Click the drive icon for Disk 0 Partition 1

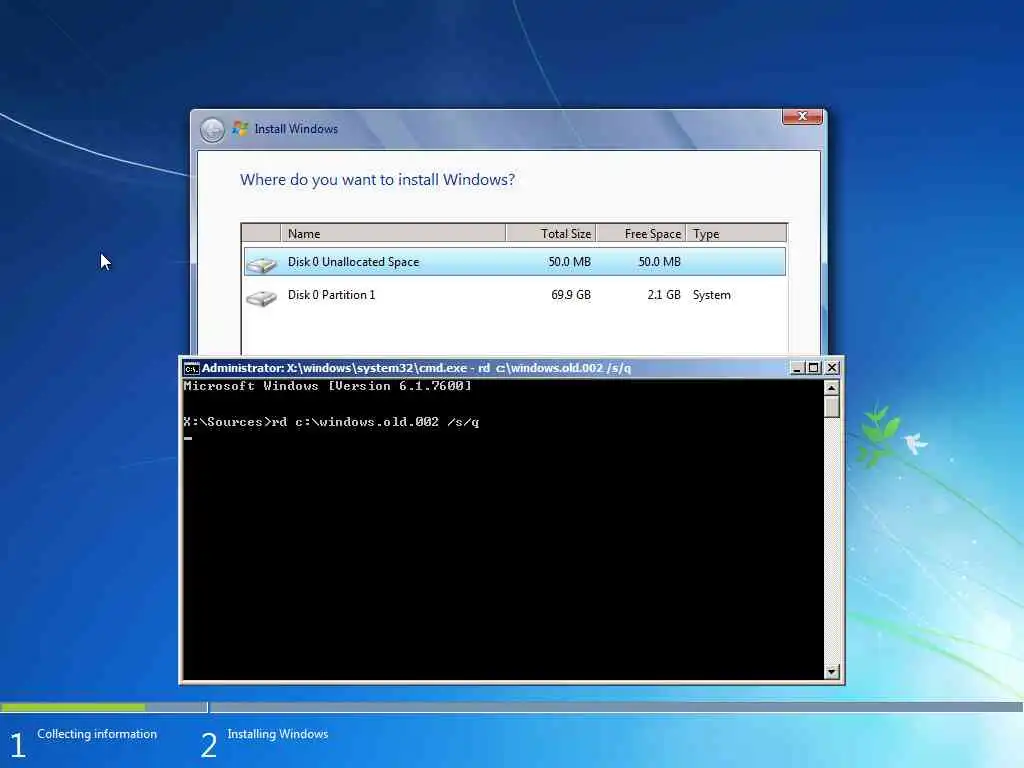261,298
